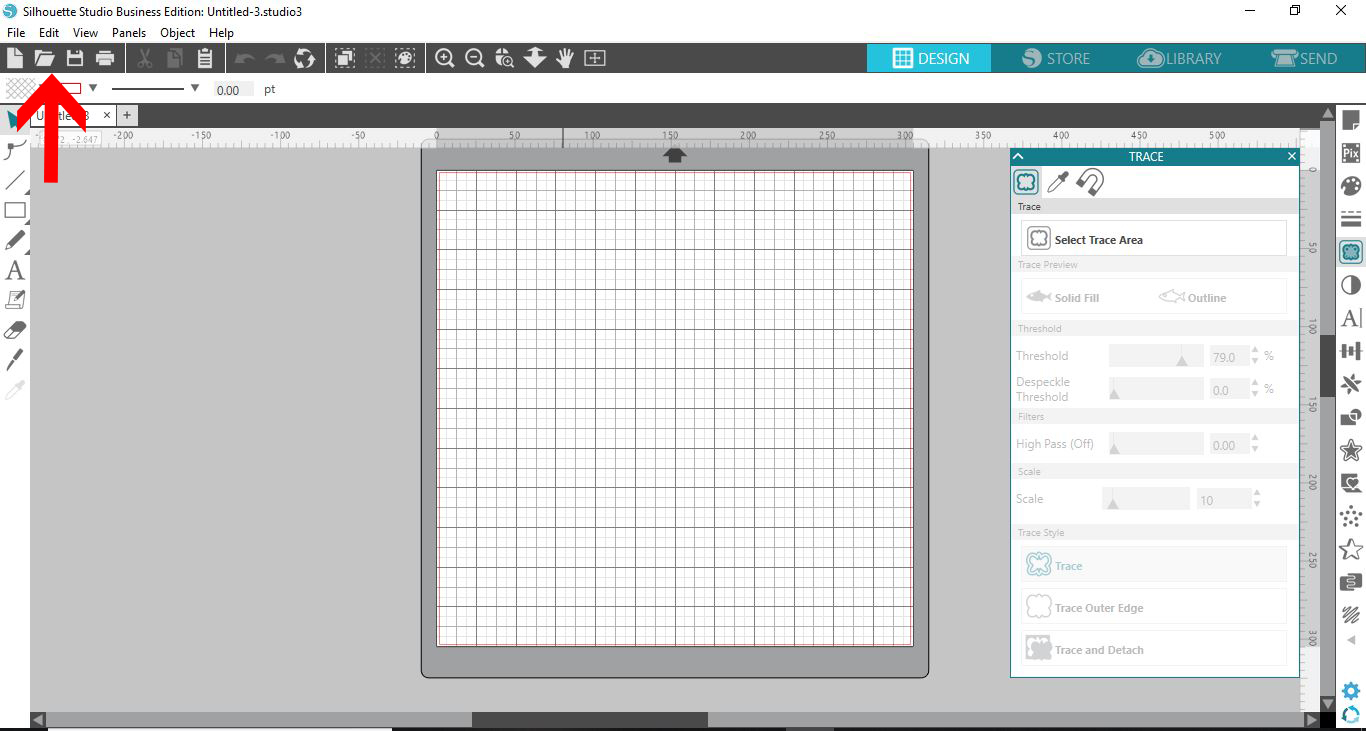This screenshot has height=731, width=1366.
Task: Open the Line Style panel icon
Action: 1351,219
